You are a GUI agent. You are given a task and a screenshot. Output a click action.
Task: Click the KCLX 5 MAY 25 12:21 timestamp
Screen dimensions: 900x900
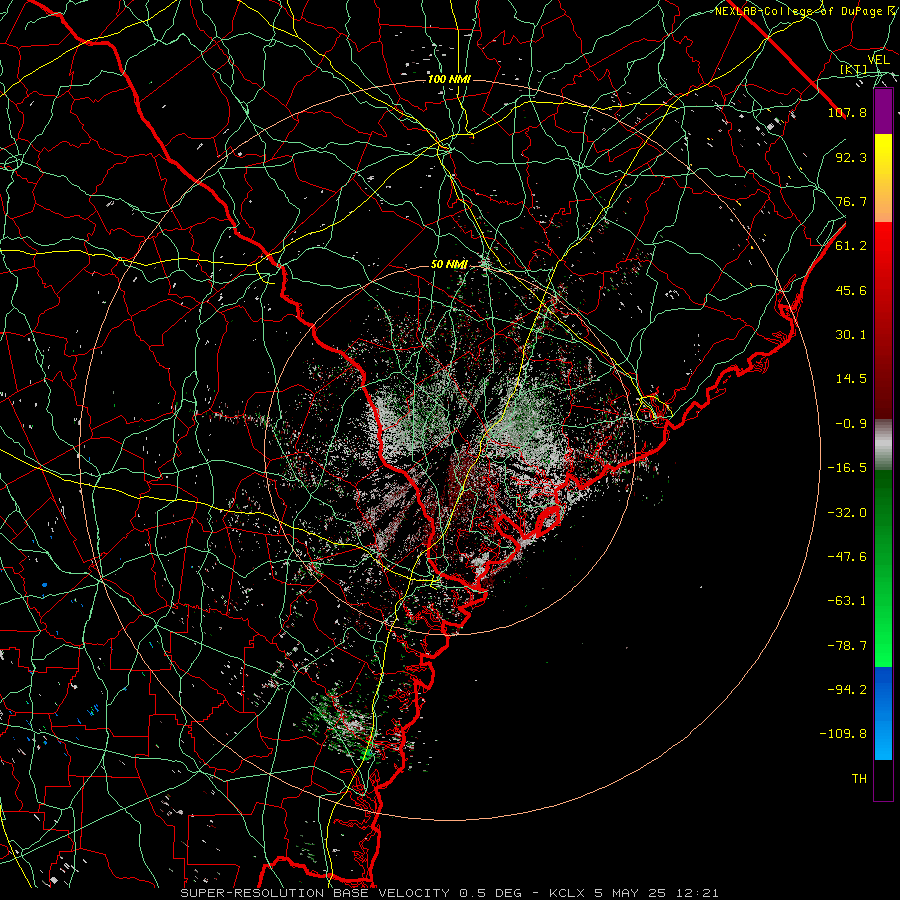point(634,893)
